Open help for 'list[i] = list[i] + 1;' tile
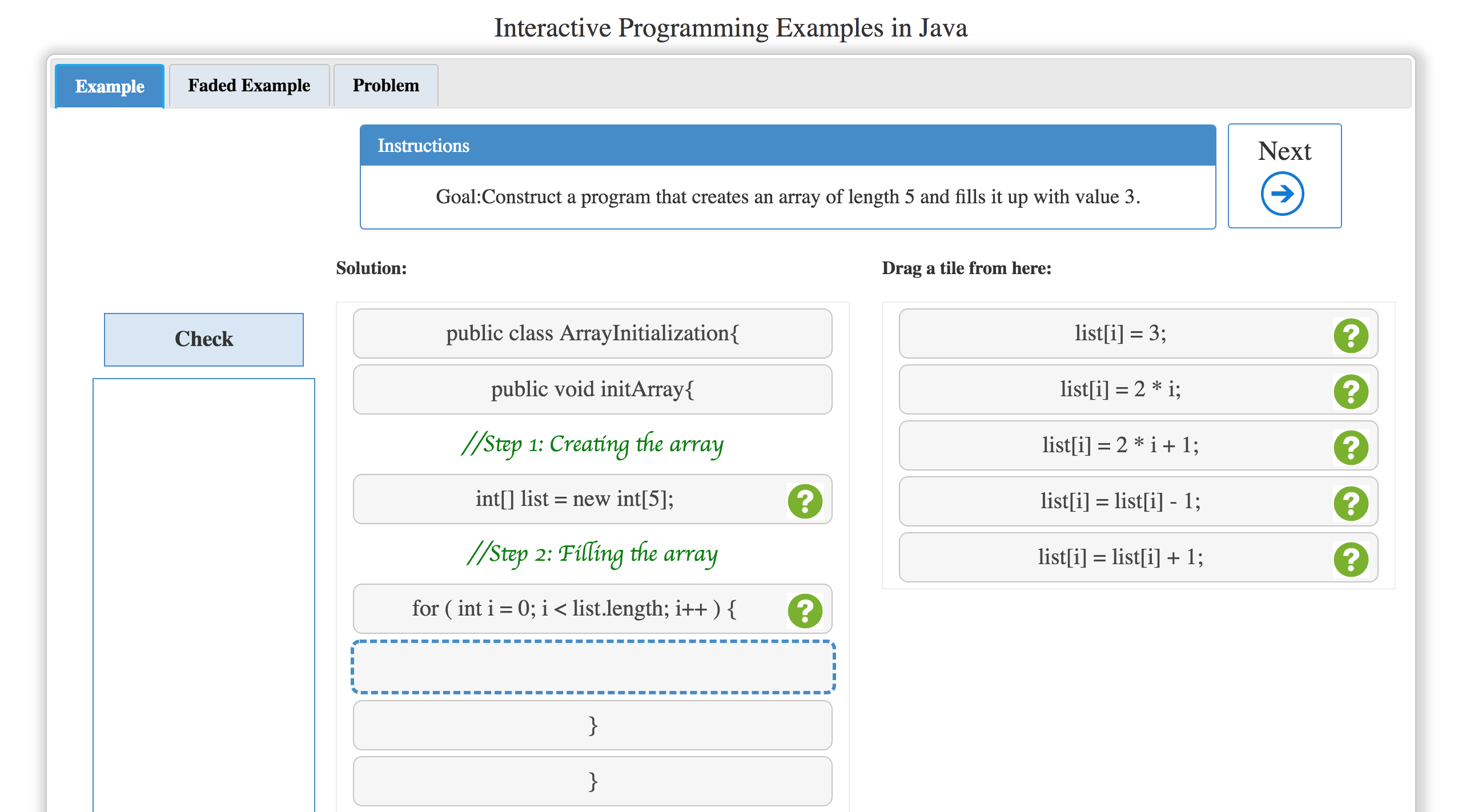 (x=1351, y=559)
